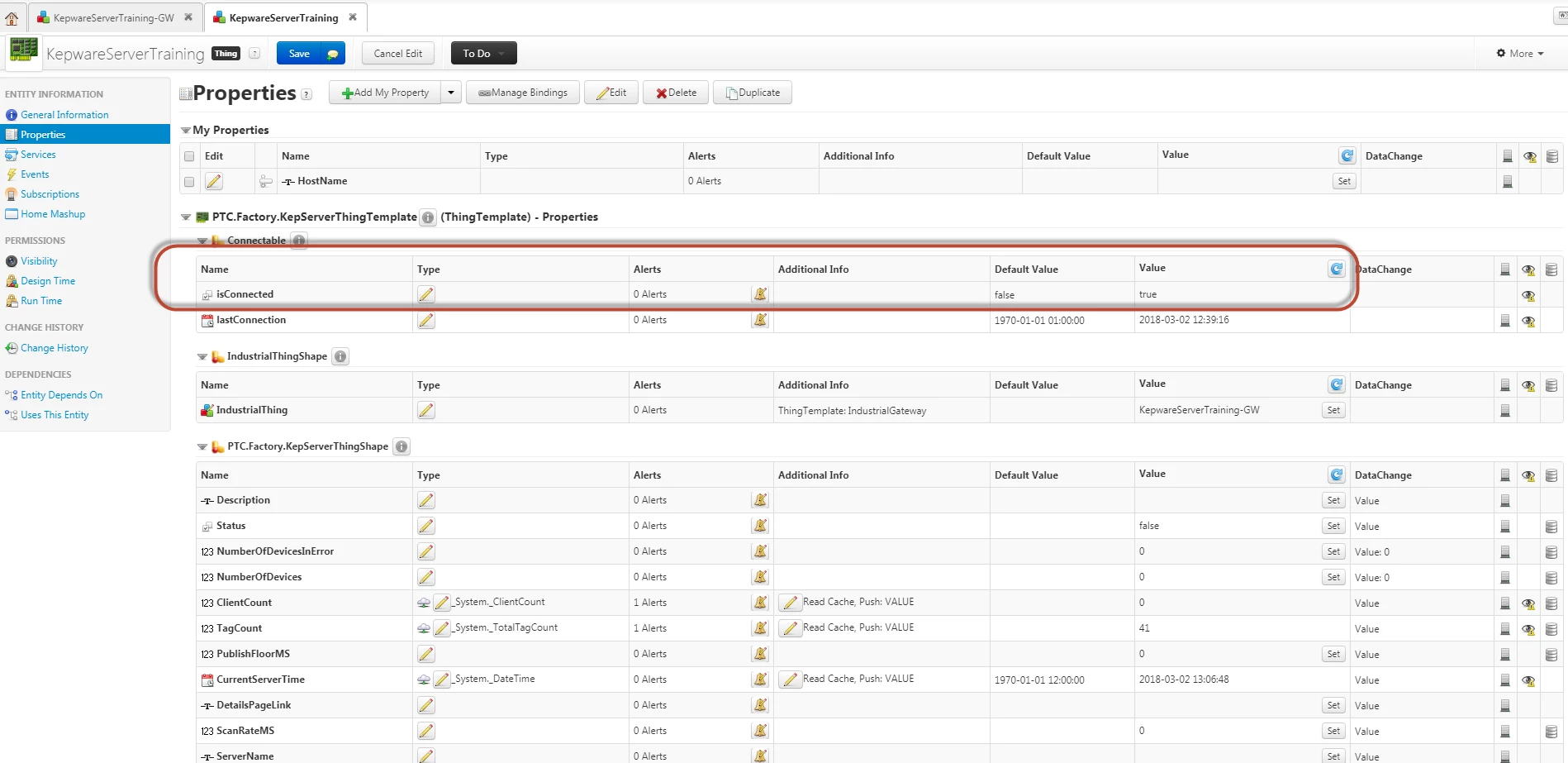Check the HostName row checkbox
1568x763 pixels.
tap(189, 182)
